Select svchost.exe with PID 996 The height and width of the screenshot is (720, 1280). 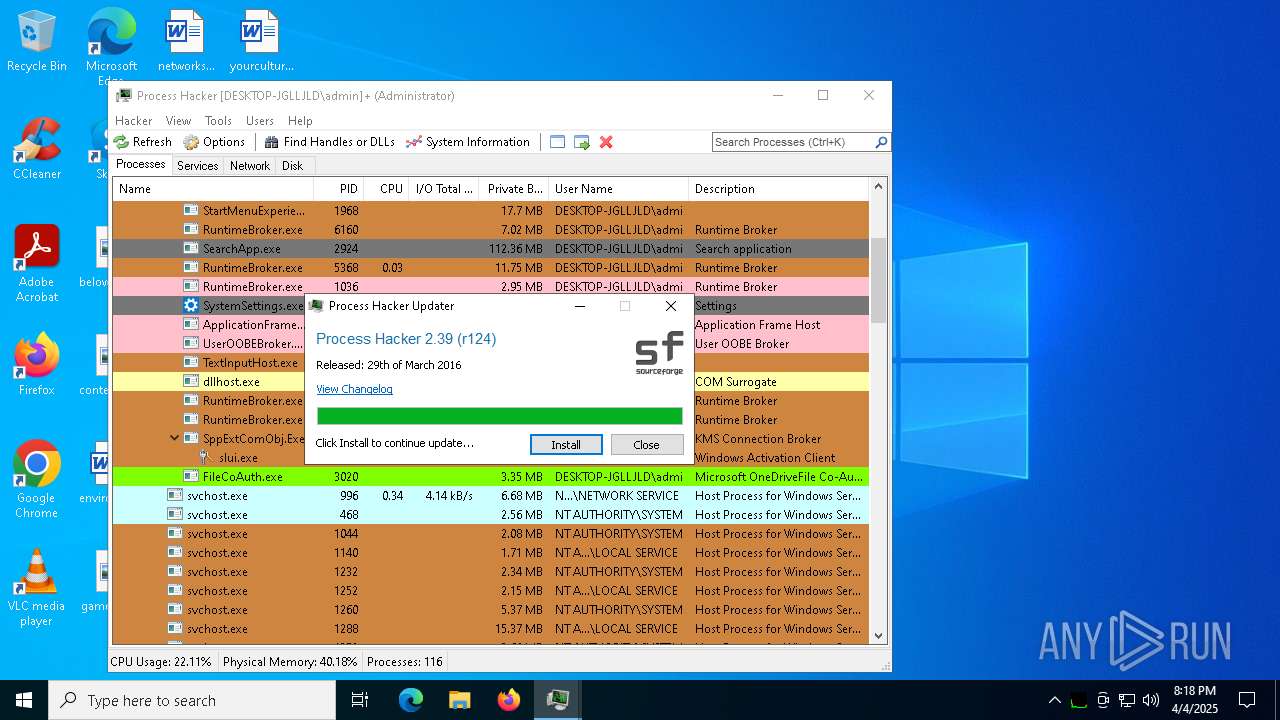[x=490, y=496]
